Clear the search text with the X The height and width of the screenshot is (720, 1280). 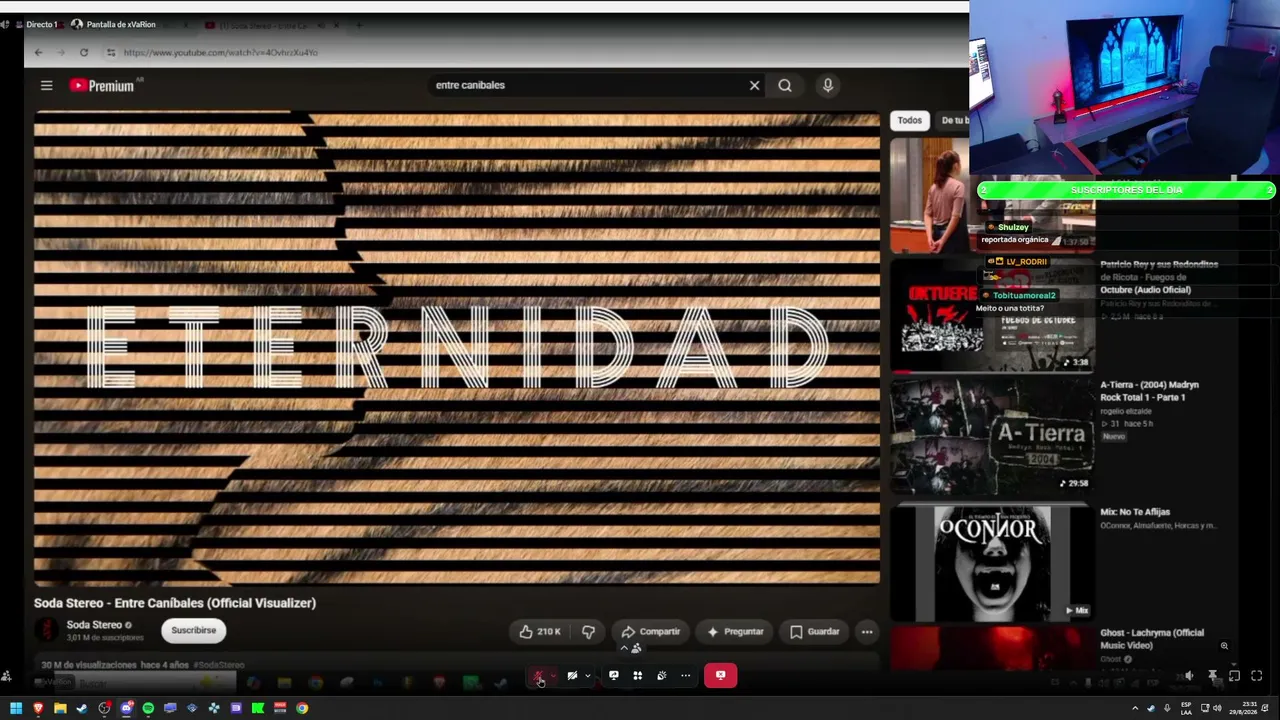pyautogui.click(x=755, y=86)
